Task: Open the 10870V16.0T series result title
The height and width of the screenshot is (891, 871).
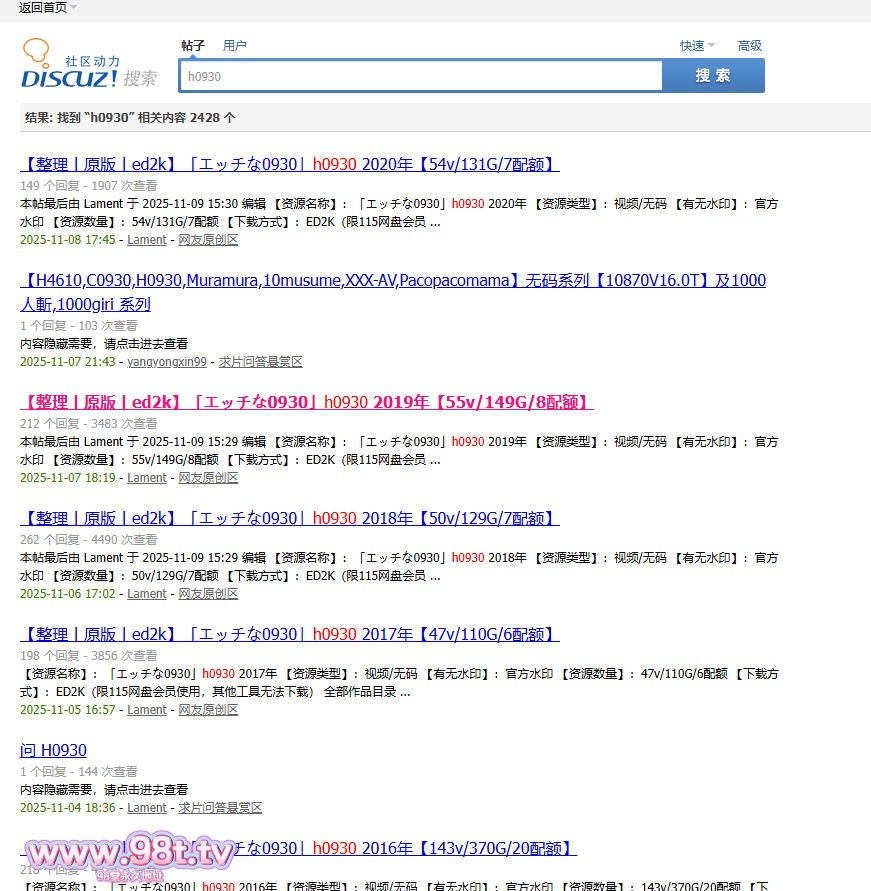Action: coord(392,281)
